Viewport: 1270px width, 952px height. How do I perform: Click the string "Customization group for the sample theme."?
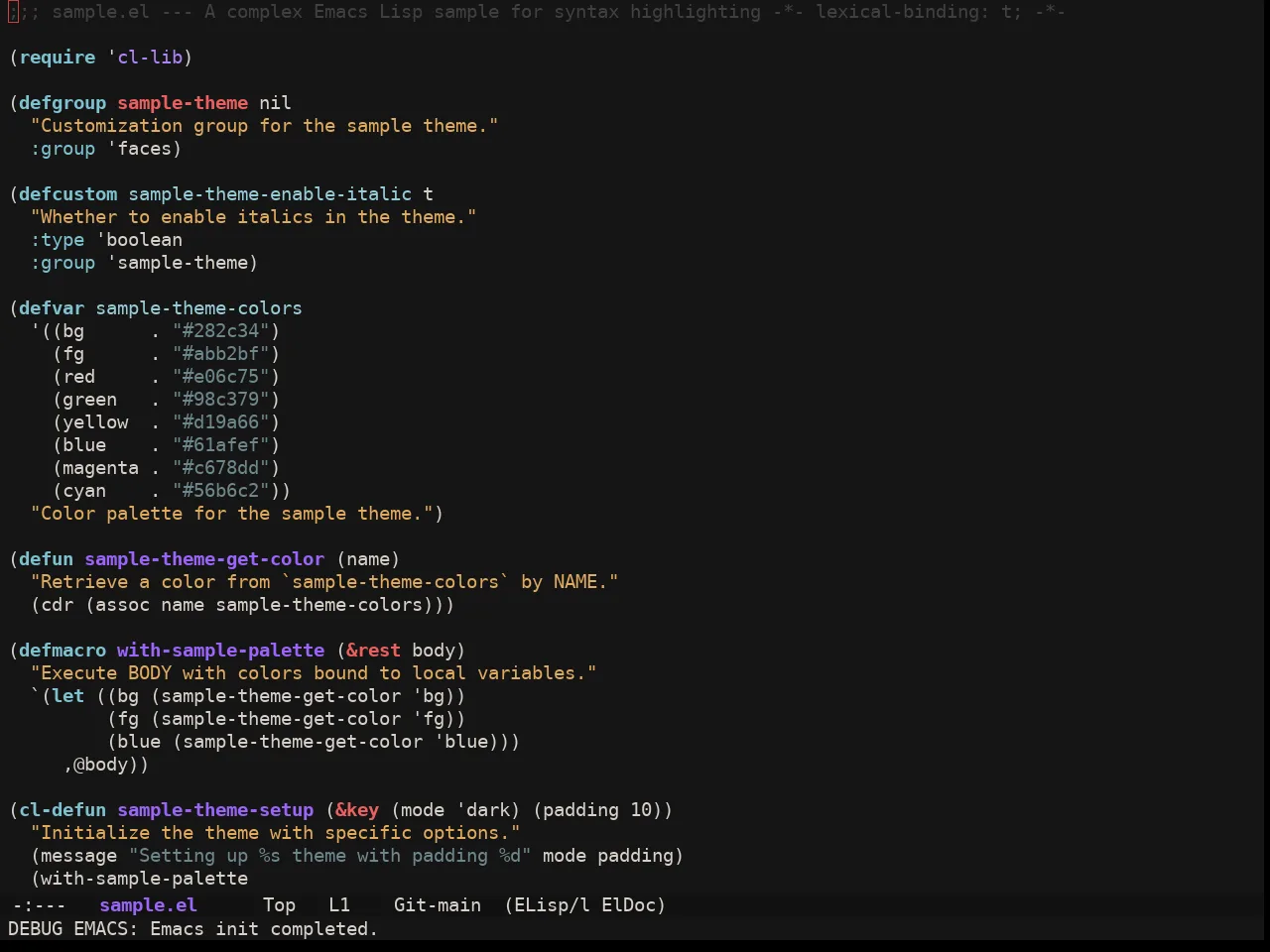pyautogui.click(x=264, y=126)
